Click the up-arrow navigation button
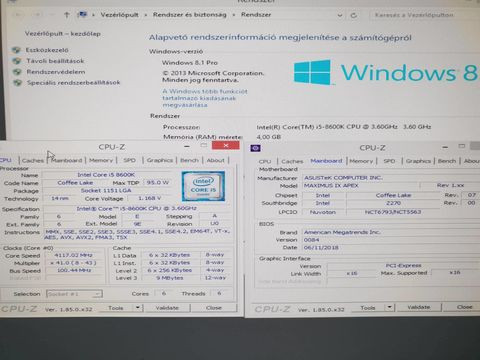This screenshot has width=480, height=360. [67, 15]
